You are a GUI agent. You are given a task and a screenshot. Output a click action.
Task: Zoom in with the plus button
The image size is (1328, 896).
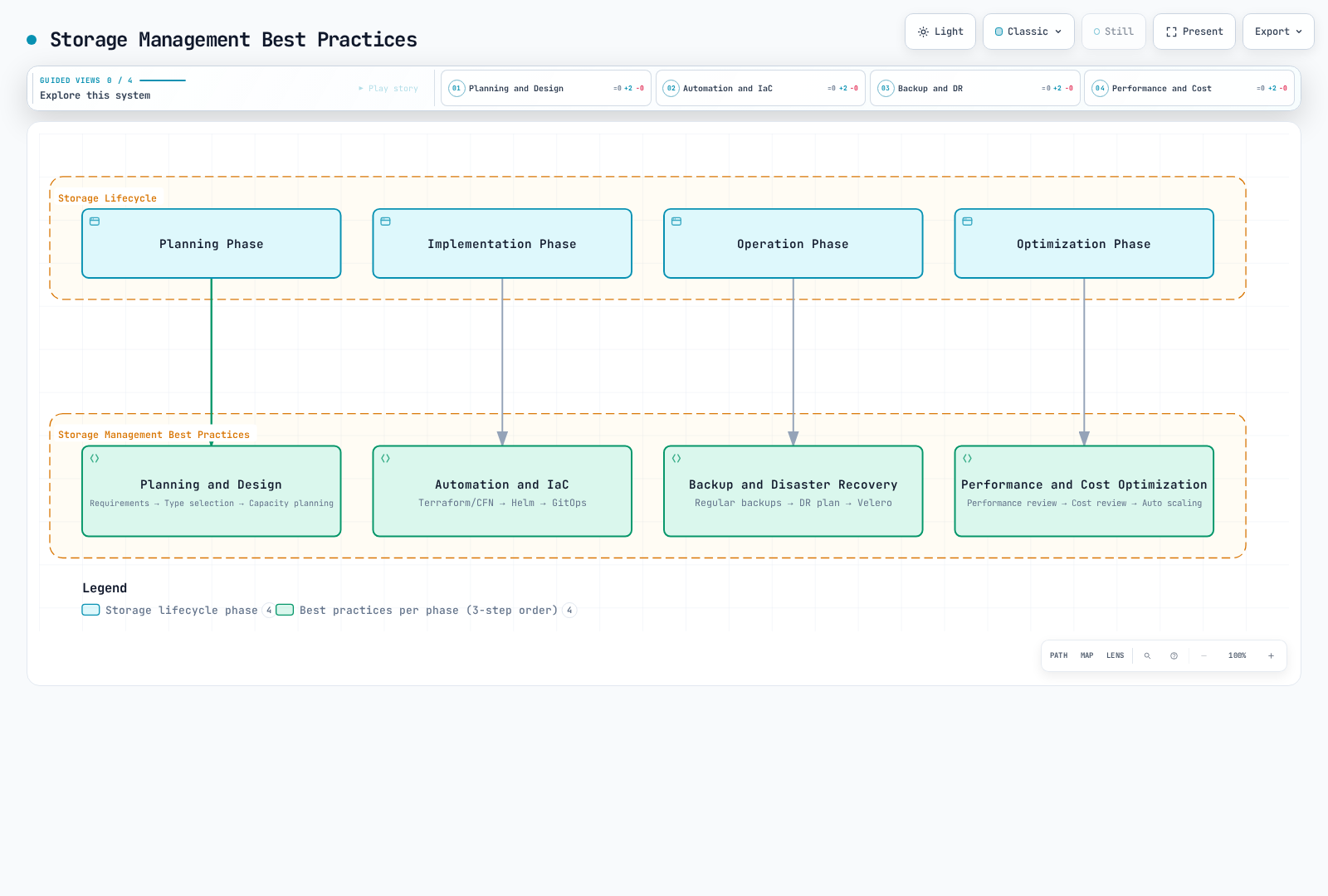[1271, 655]
